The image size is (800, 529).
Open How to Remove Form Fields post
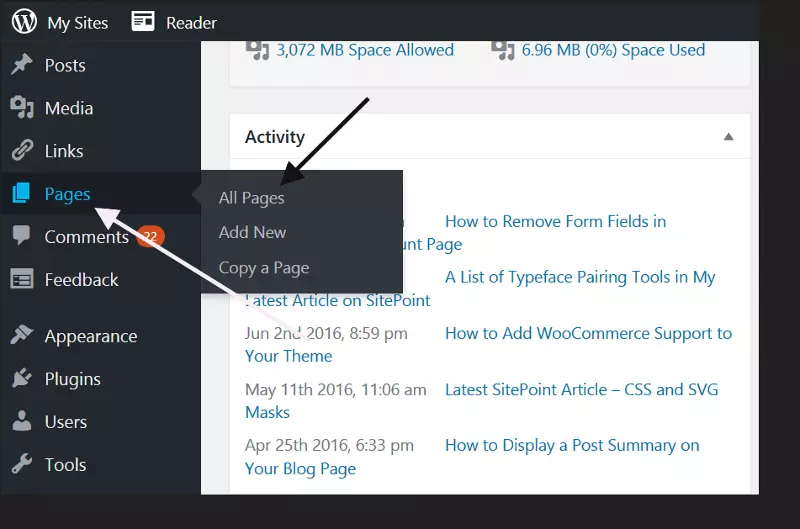click(556, 221)
